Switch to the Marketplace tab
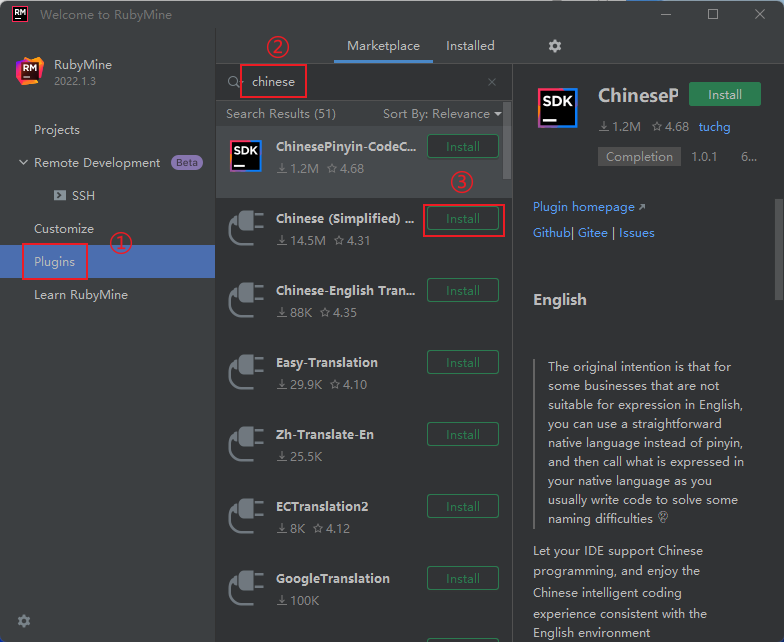The image size is (784, 642). coord(384,46)
